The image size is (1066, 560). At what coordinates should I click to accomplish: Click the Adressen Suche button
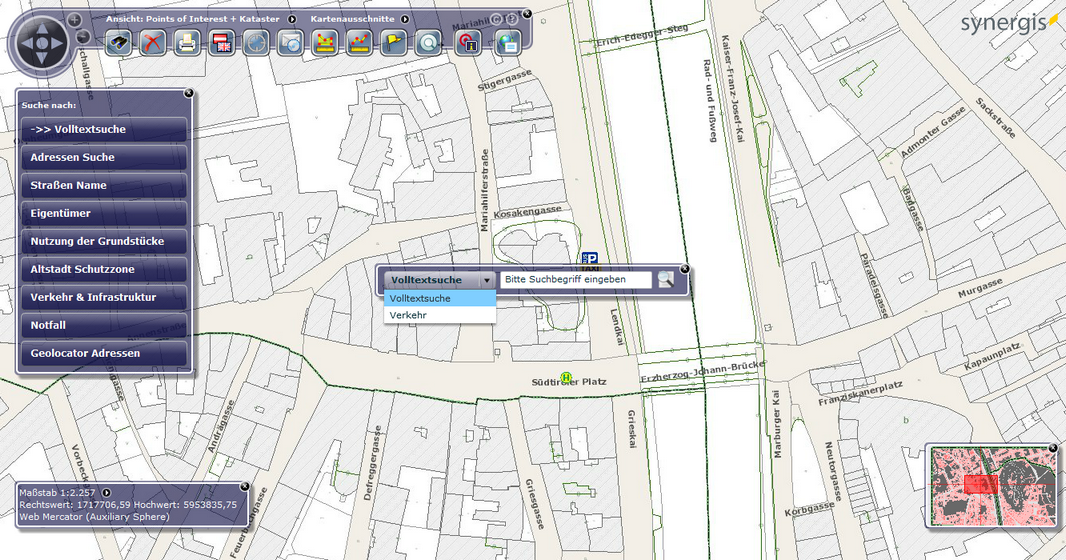tap(102, 157)
